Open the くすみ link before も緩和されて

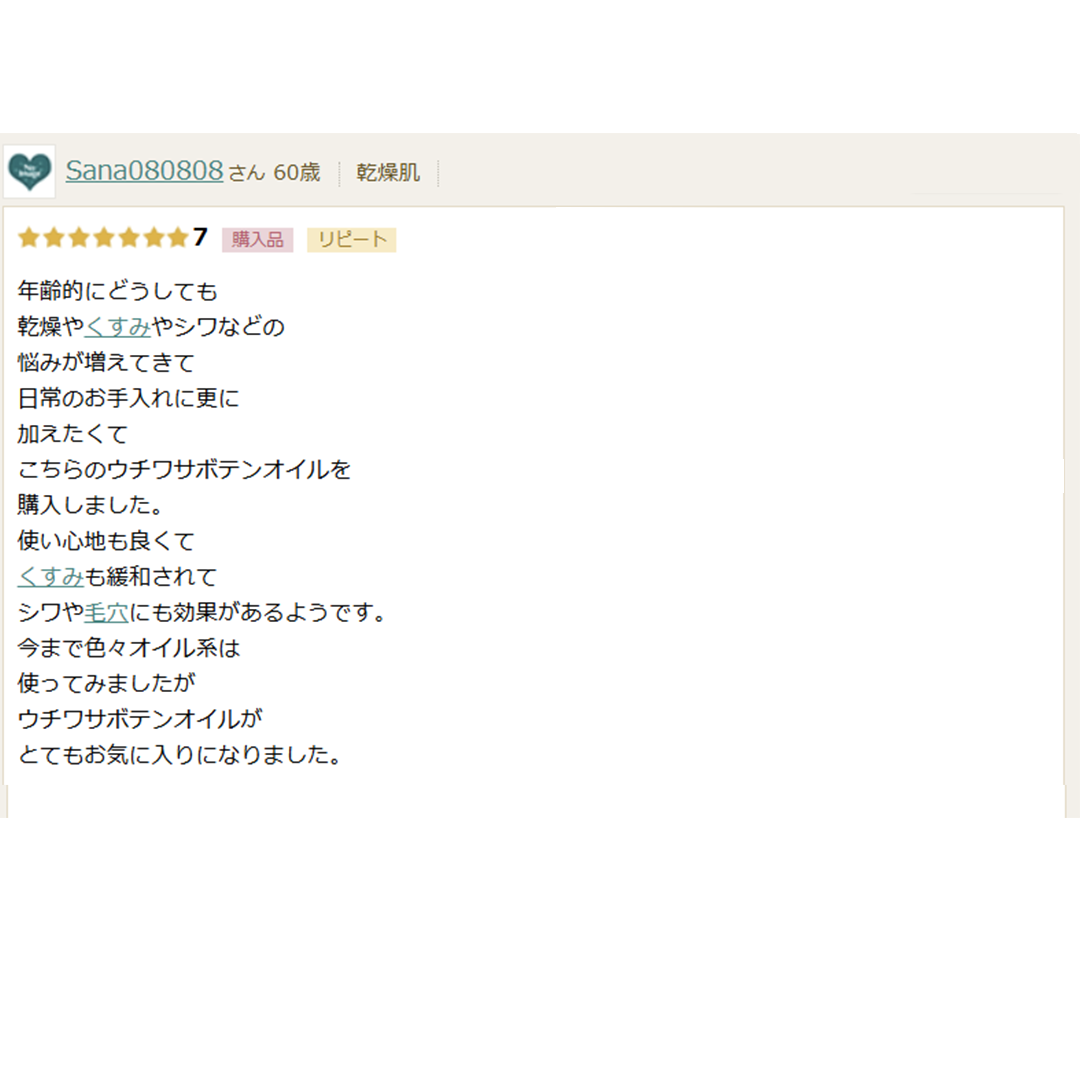click(x=51, y=577)
